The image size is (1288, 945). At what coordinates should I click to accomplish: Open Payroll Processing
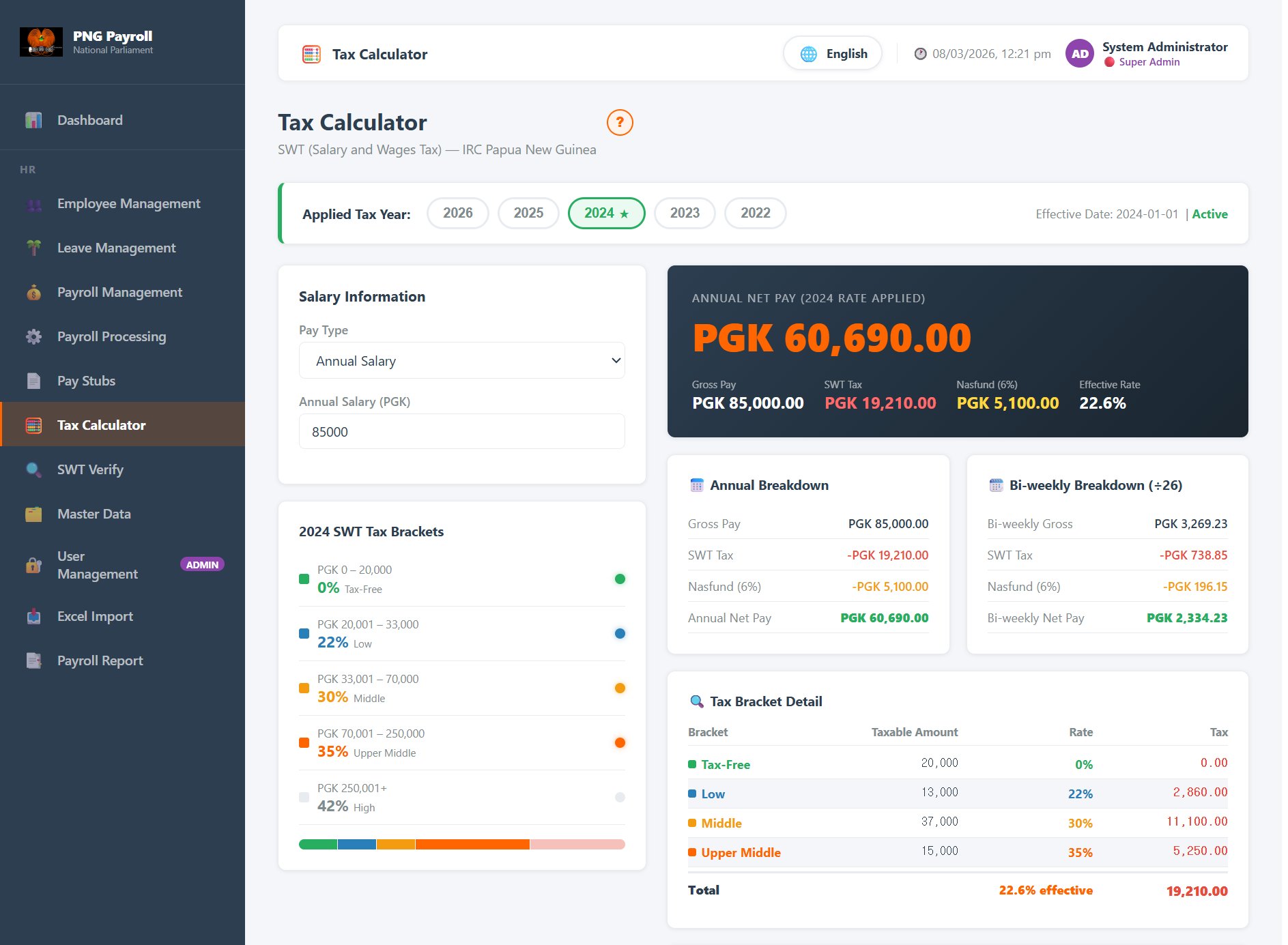(123, 337)
